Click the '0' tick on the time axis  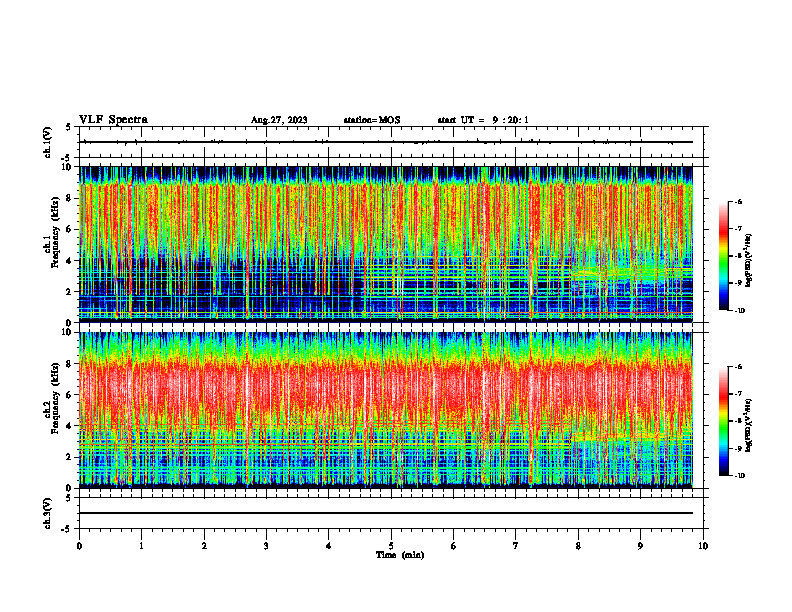click(x=79, y=546)
